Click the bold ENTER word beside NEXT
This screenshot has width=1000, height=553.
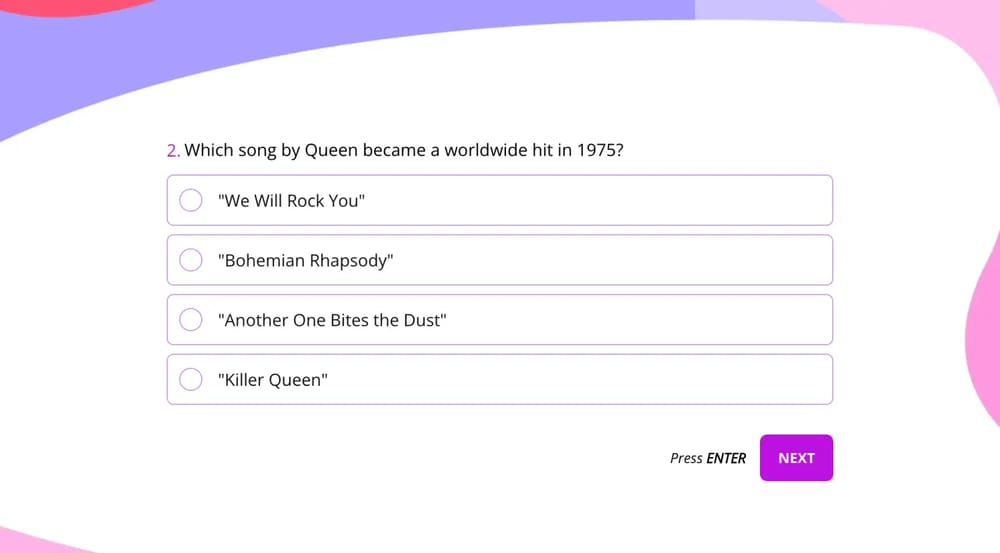click(726, 458)
